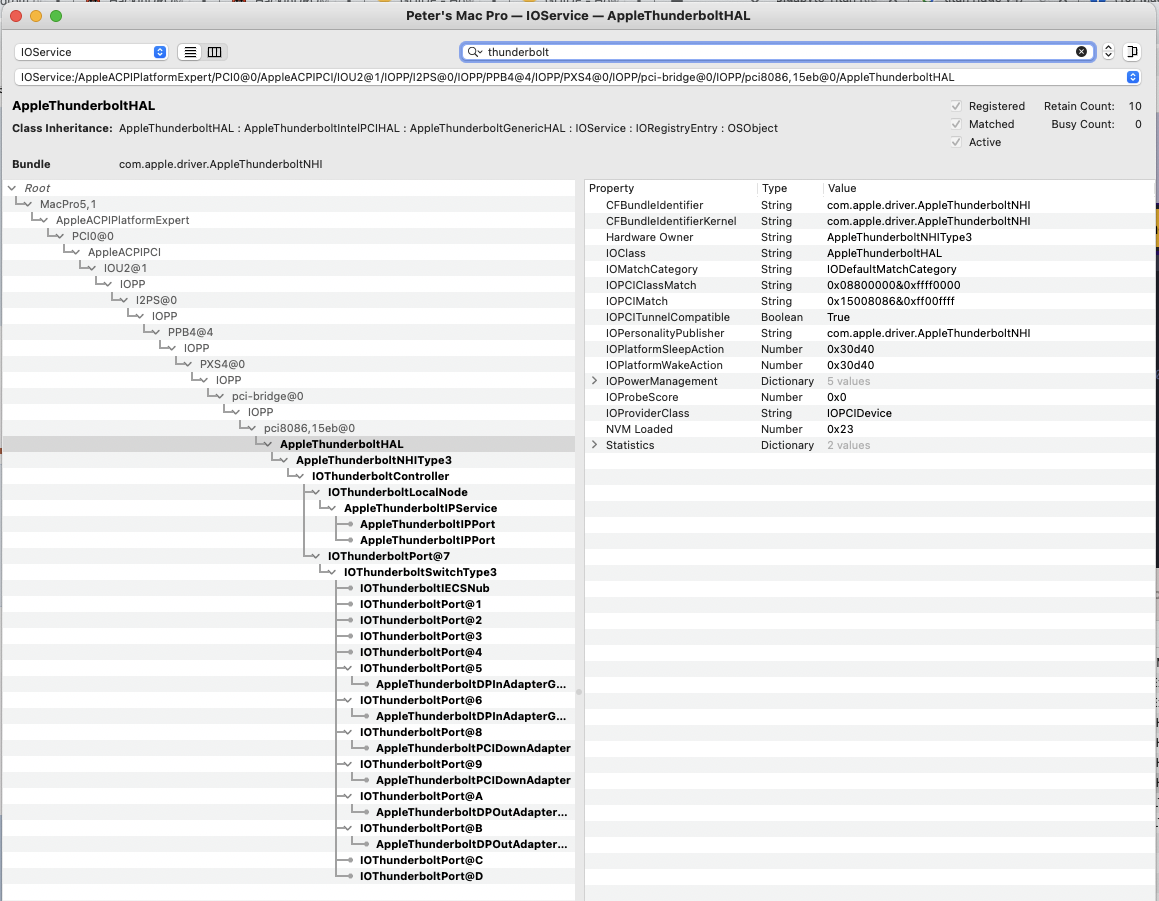Select IOThunderboltController in tree
The height and width of the screenshot is (901, 1159).
click(380, 476)
